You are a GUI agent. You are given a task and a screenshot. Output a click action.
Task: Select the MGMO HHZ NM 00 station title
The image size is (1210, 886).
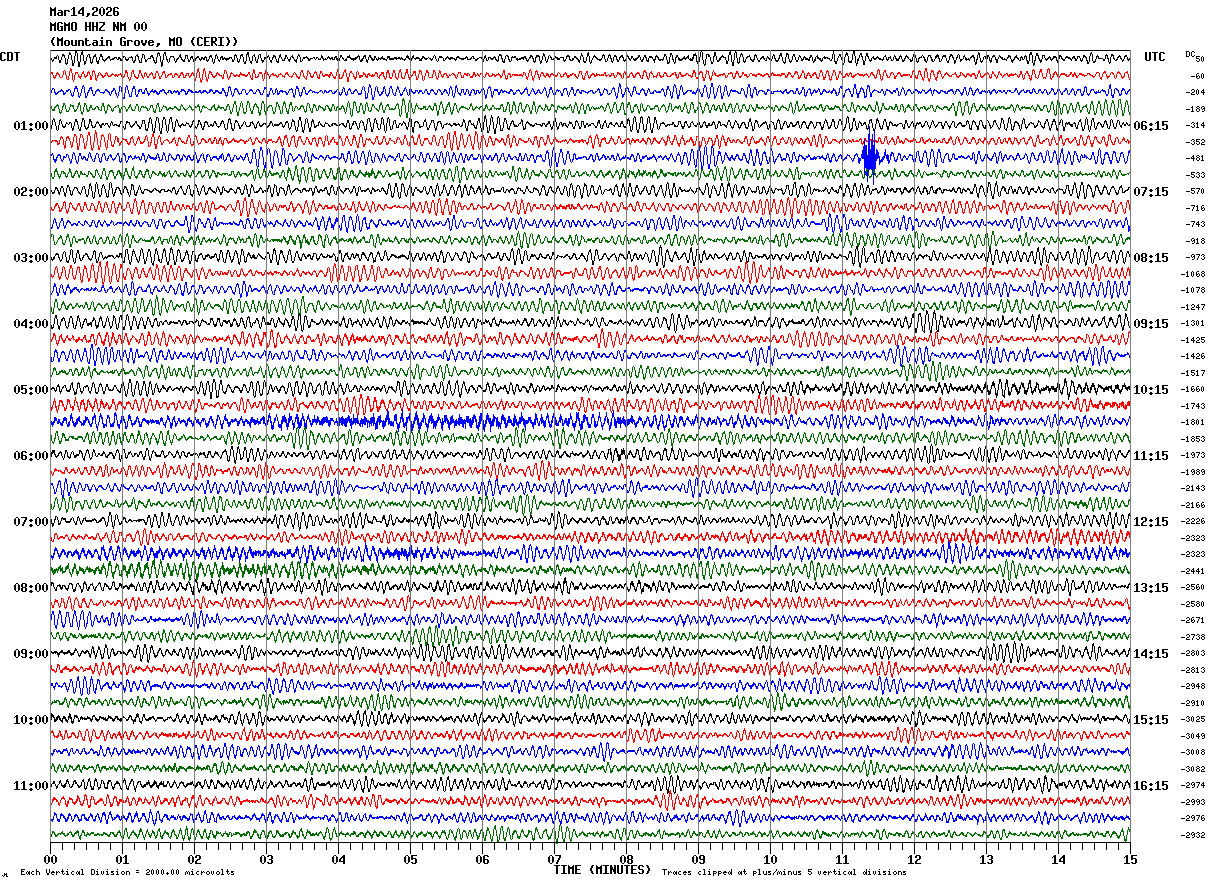coord(98,27)
